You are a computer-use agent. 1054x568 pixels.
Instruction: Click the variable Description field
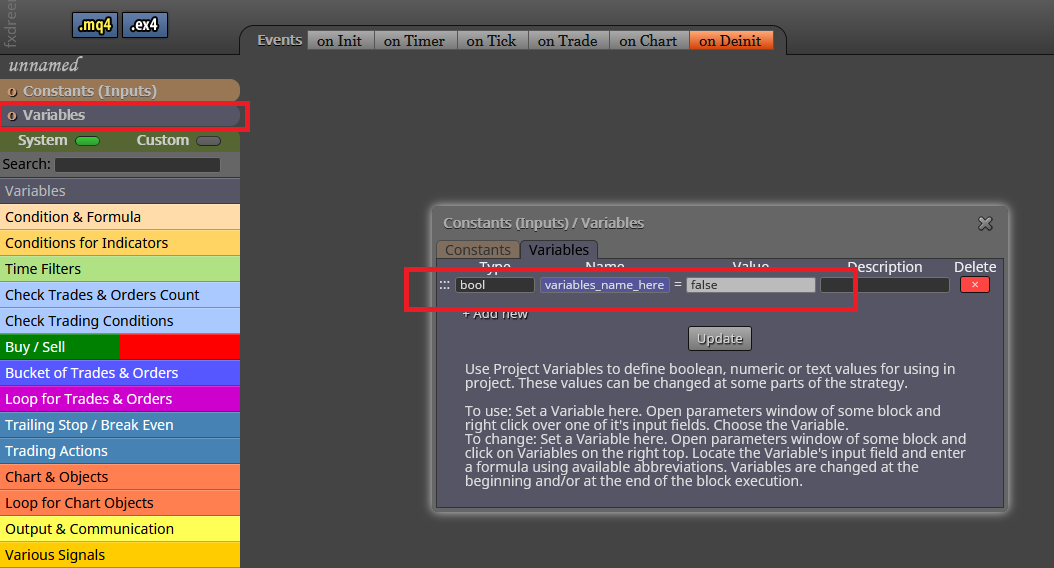[x=885, y=285]
